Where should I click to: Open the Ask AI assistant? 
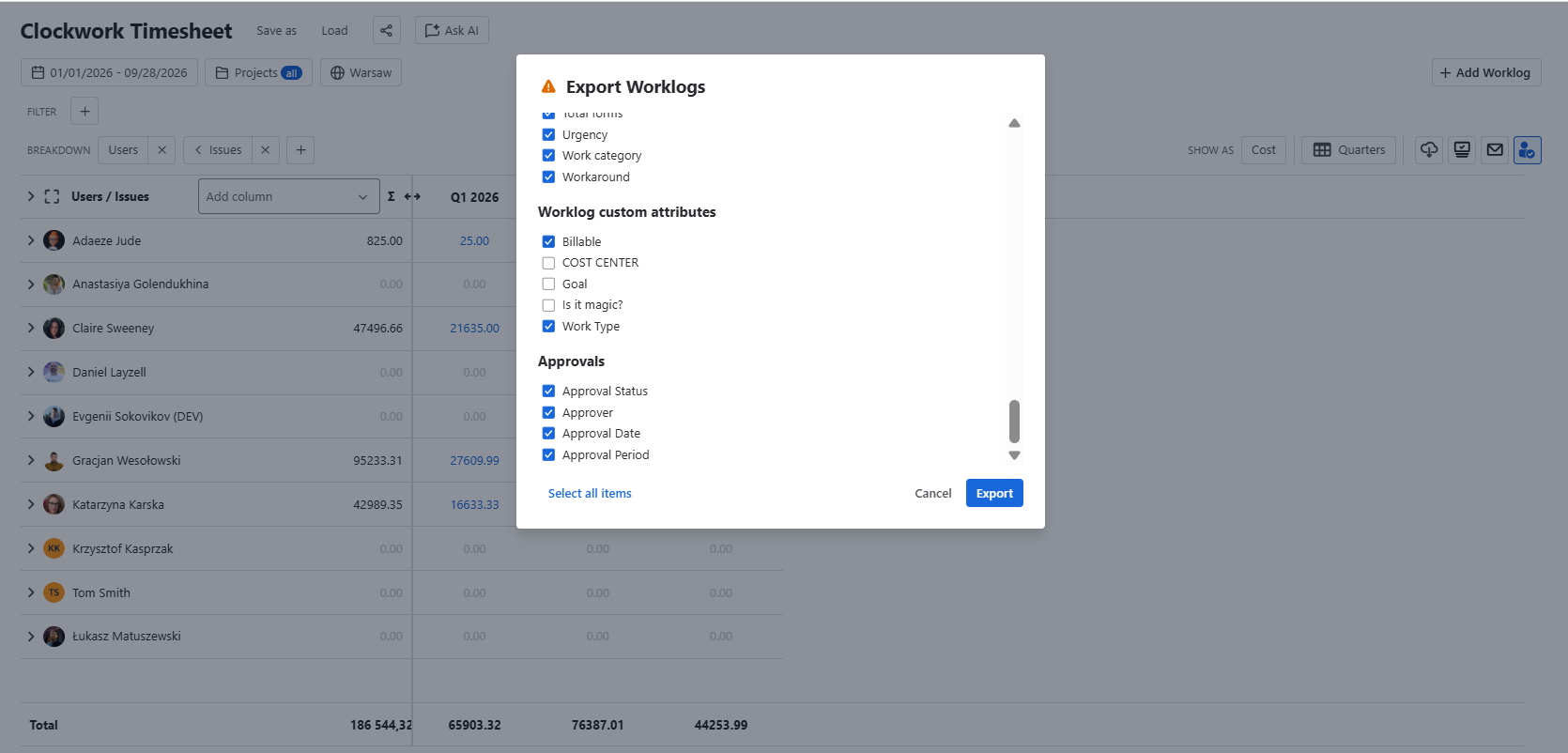coord(452,30)
